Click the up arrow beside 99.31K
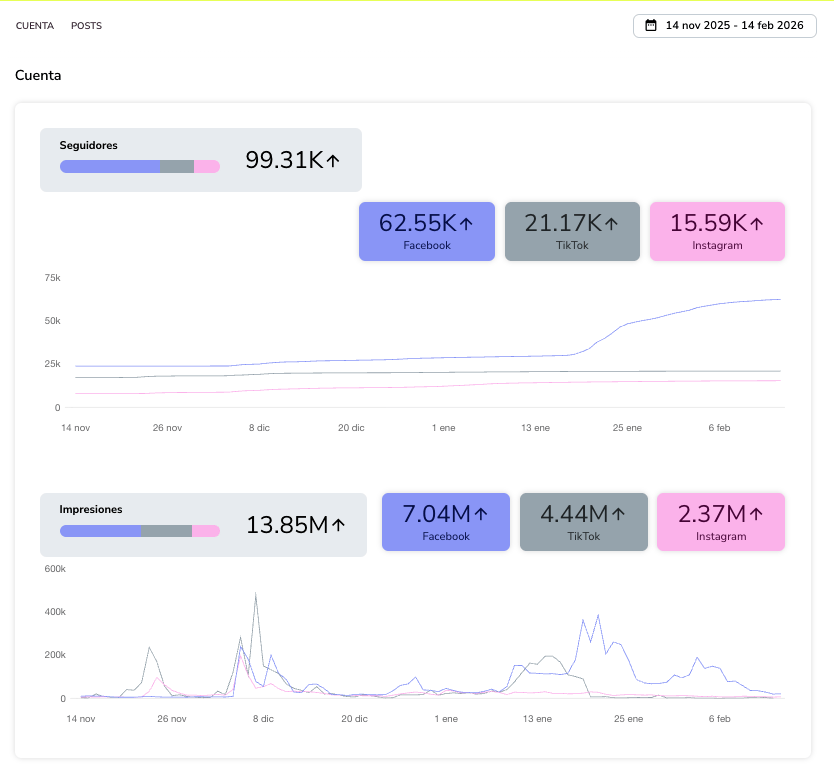 (333, 160)
